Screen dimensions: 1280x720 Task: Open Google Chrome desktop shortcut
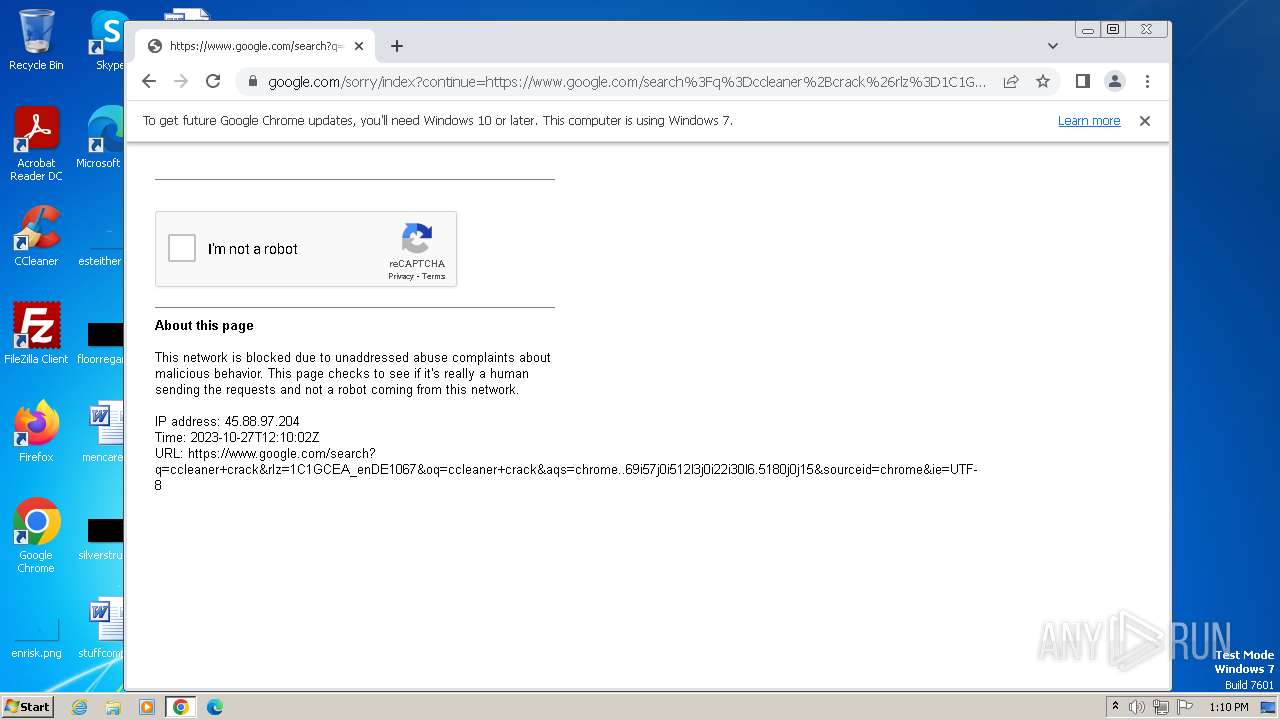36,536
